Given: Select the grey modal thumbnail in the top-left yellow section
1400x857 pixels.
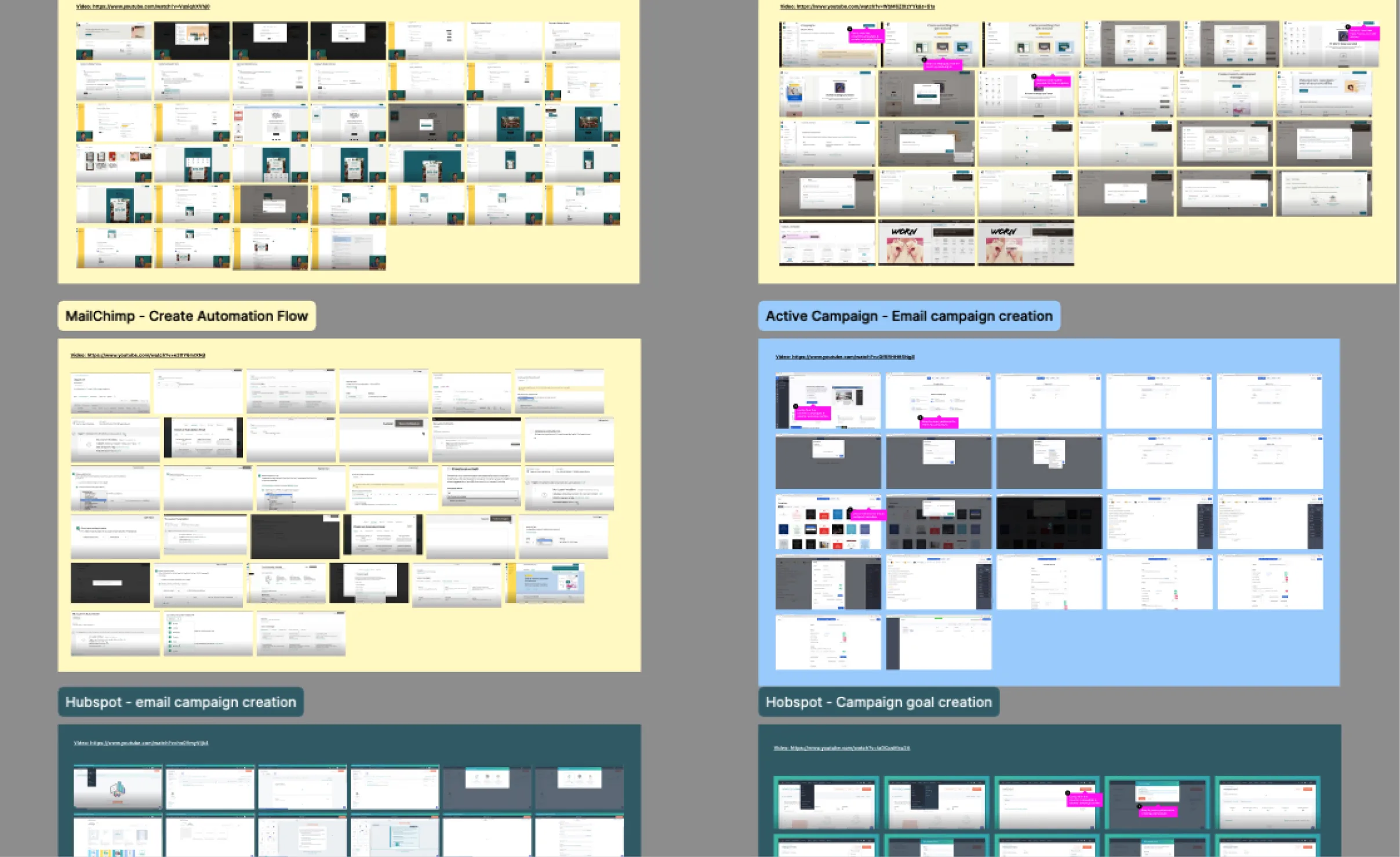Looking at the screenshot, I should 426,122.
